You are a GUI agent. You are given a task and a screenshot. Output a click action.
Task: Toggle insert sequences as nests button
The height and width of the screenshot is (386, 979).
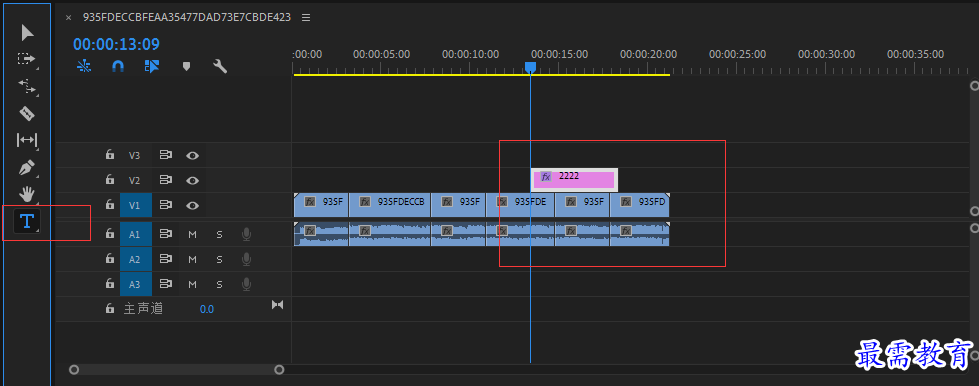tap(84, 66)
